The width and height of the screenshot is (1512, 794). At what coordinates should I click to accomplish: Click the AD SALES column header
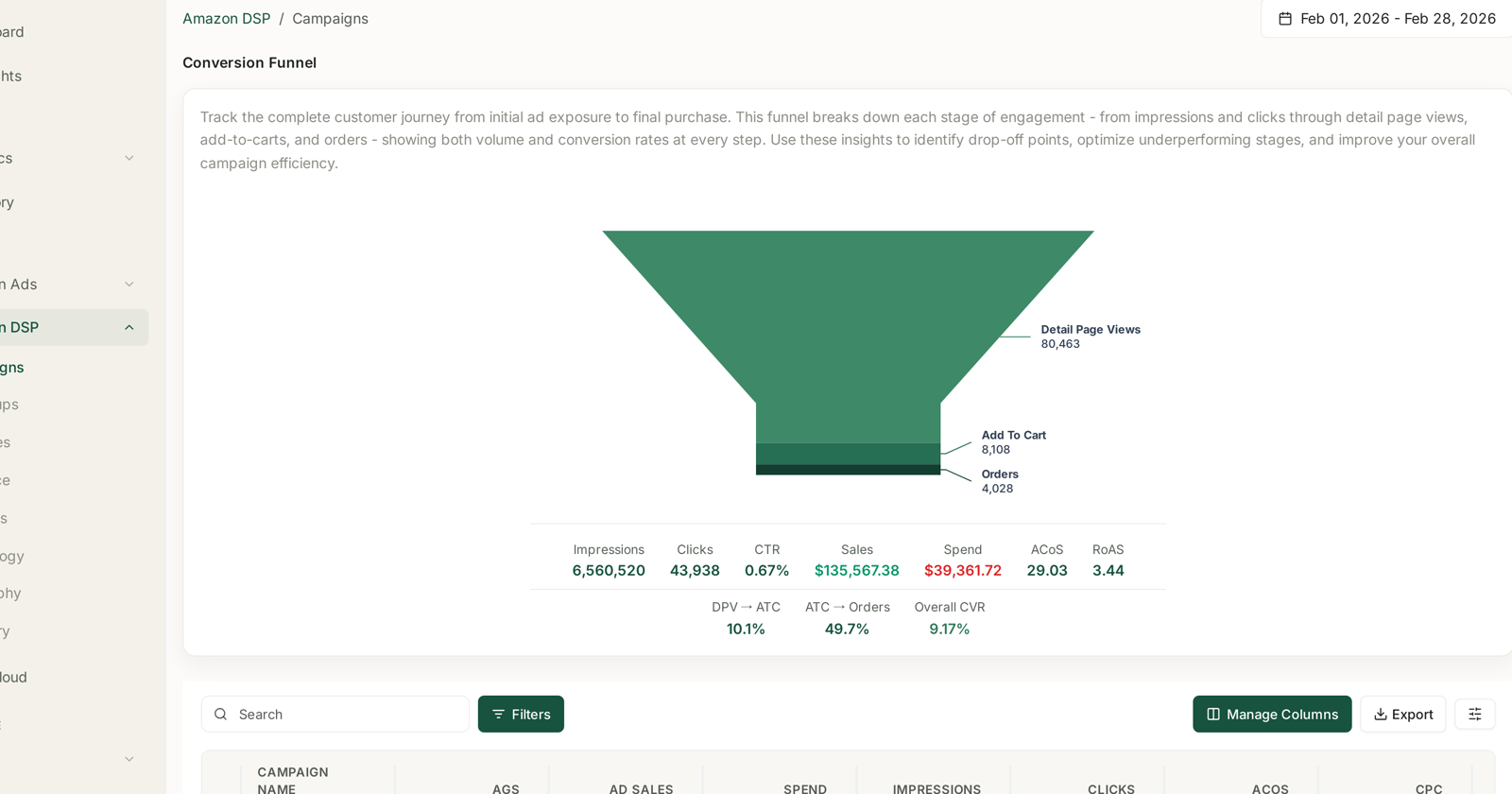[x=641, y=788]
